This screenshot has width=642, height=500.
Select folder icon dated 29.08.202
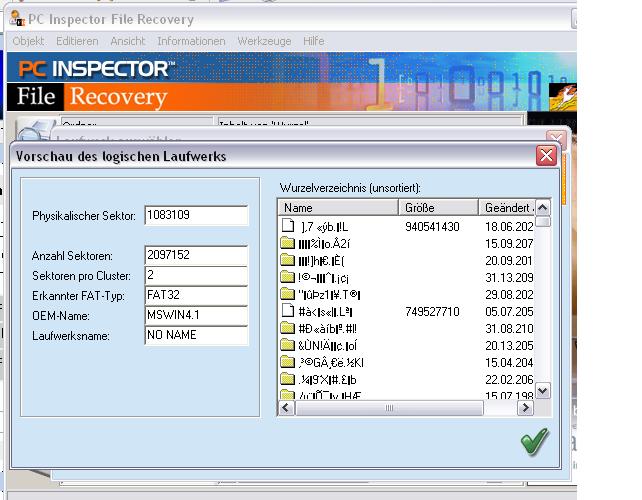click(288, 294)
